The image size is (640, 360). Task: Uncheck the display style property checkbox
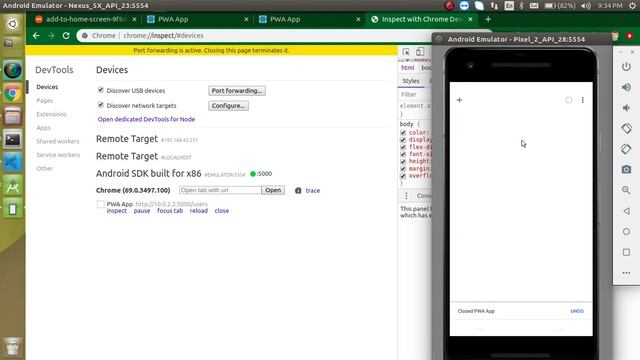pyautogui.click(x=403, y=140)
